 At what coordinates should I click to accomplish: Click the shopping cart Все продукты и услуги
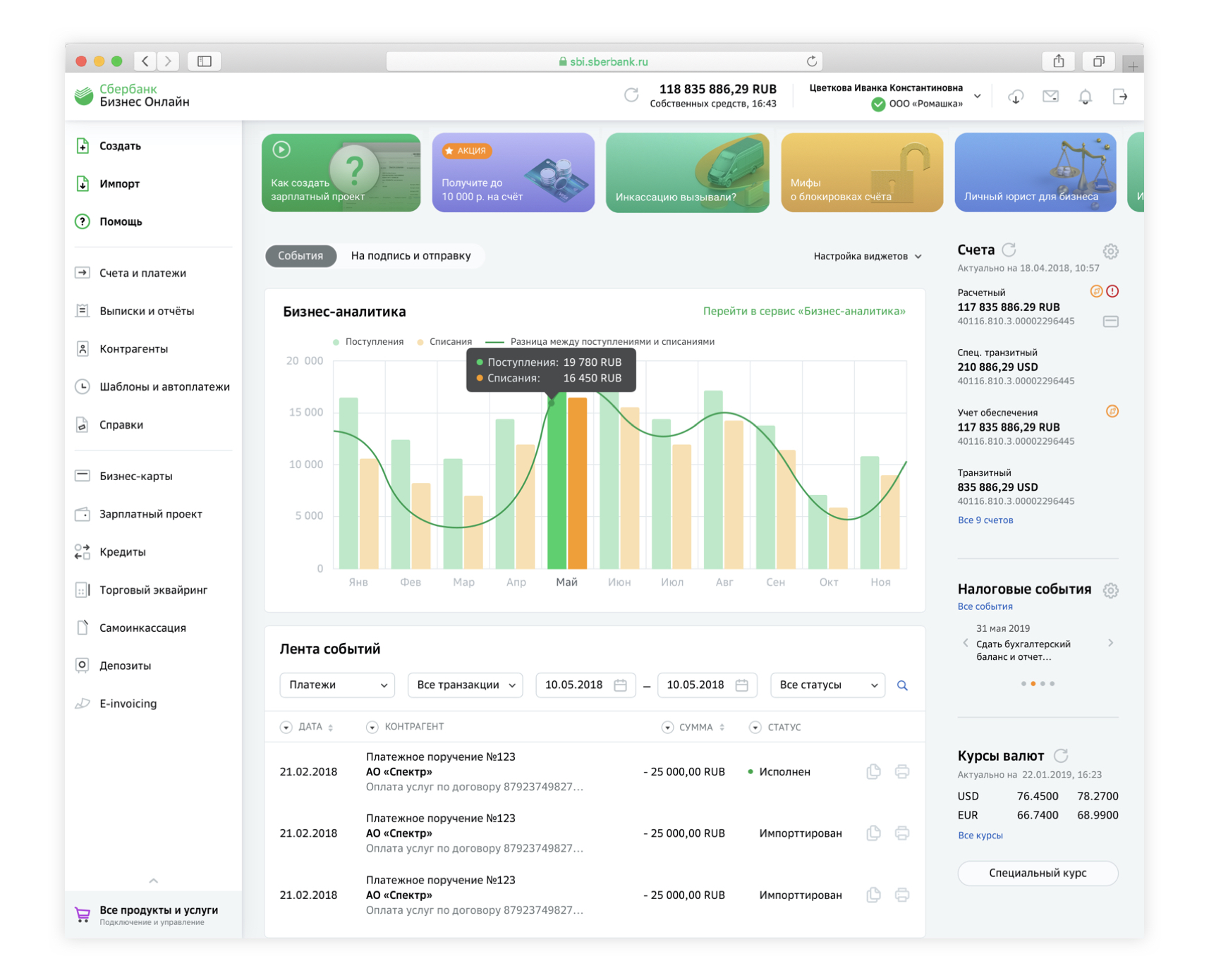[83, 915]
